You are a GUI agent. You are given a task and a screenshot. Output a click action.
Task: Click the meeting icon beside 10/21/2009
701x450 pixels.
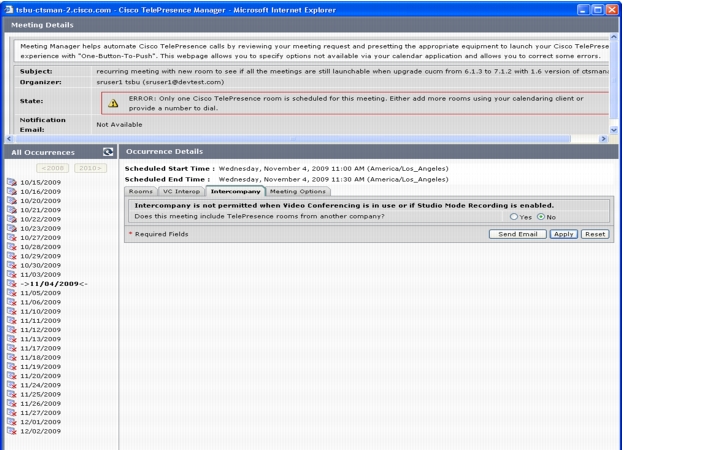[x=12, y=210]
